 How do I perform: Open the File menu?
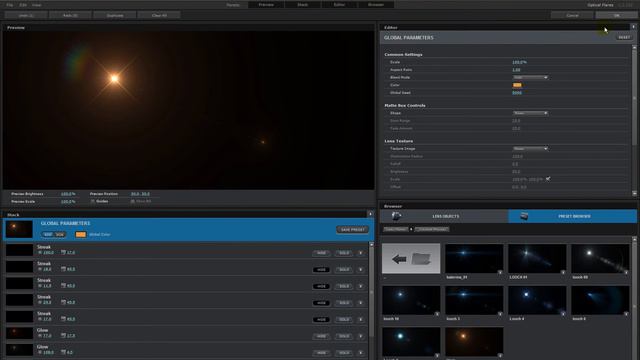pos(10,5)
